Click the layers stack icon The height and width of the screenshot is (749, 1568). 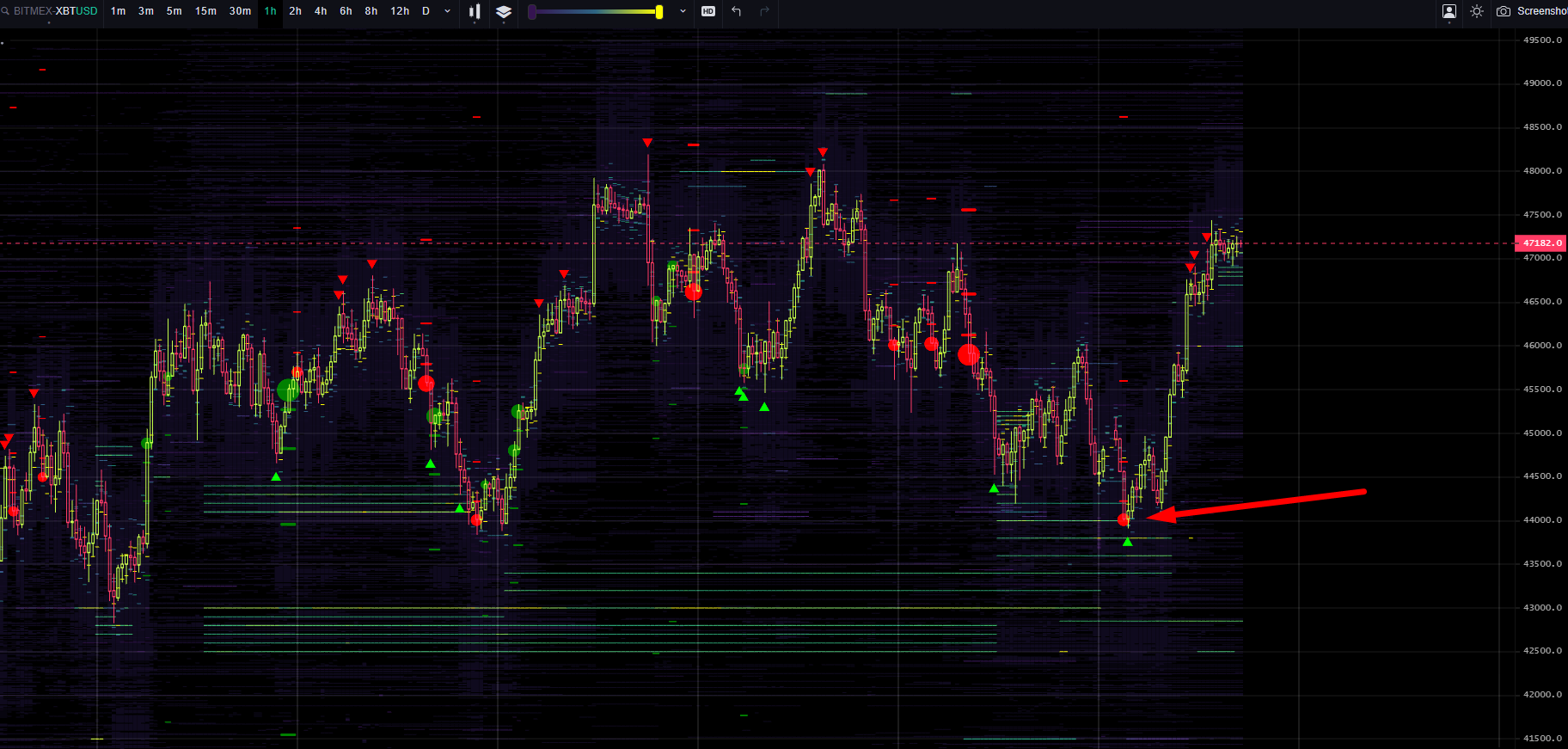(504, 11)
